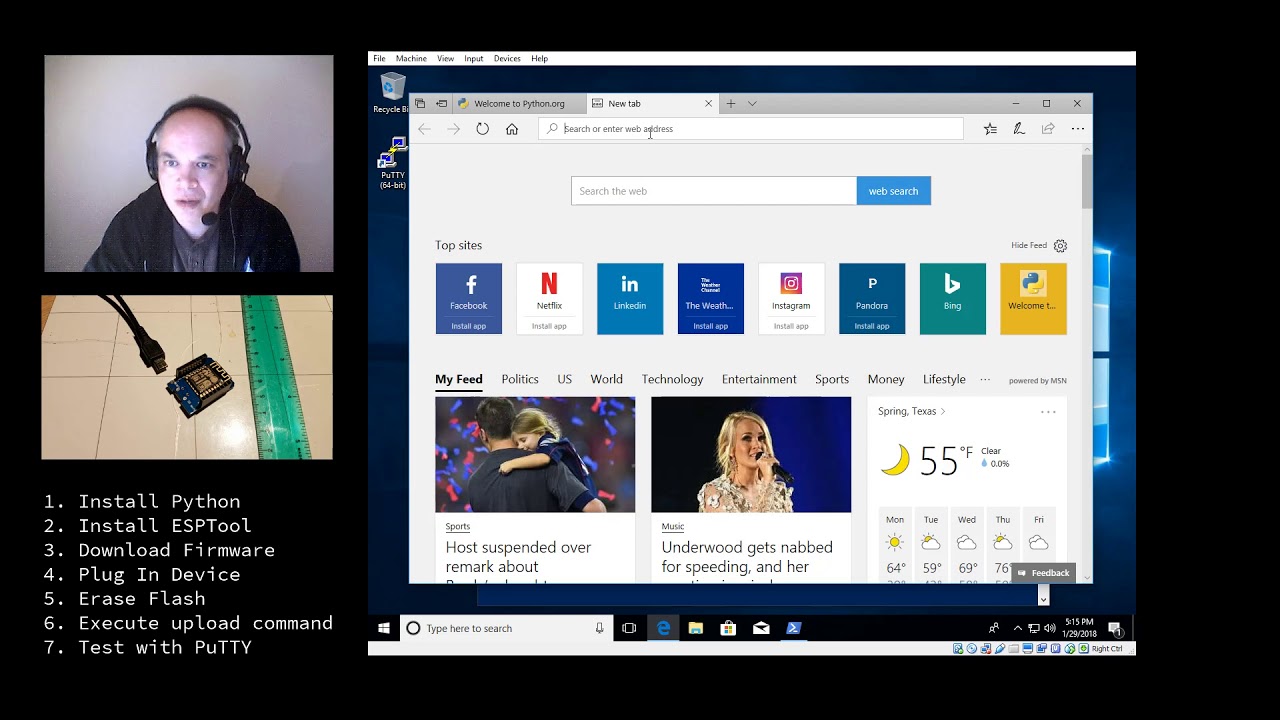Open the Windows Start button
Screen dimensions: 1280x720
tap(384, 628)
